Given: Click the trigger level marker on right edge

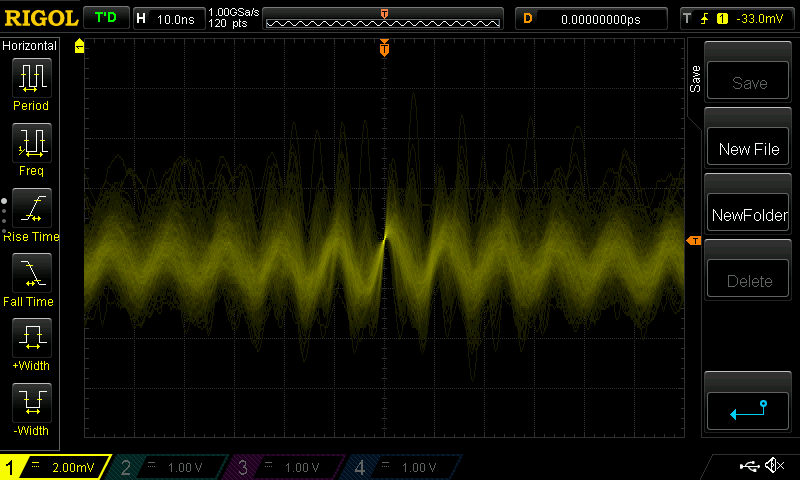Looking at the screenshot, I should (x=692, y=241).
